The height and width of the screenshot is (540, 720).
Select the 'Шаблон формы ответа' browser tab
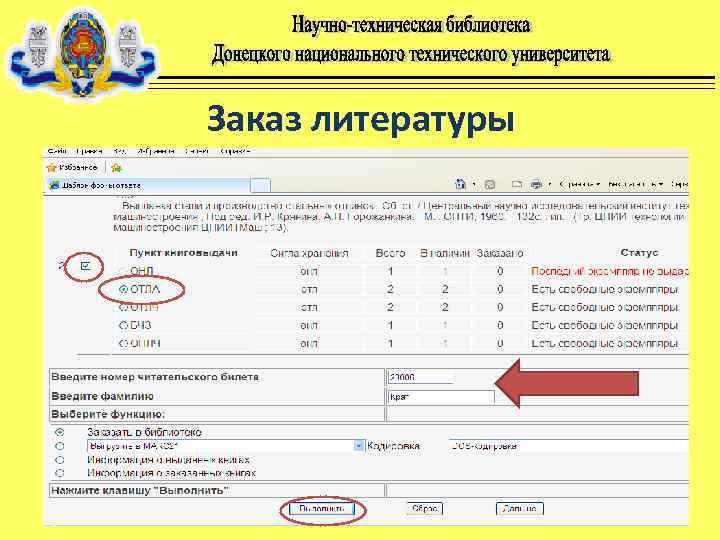click(149, 186)
